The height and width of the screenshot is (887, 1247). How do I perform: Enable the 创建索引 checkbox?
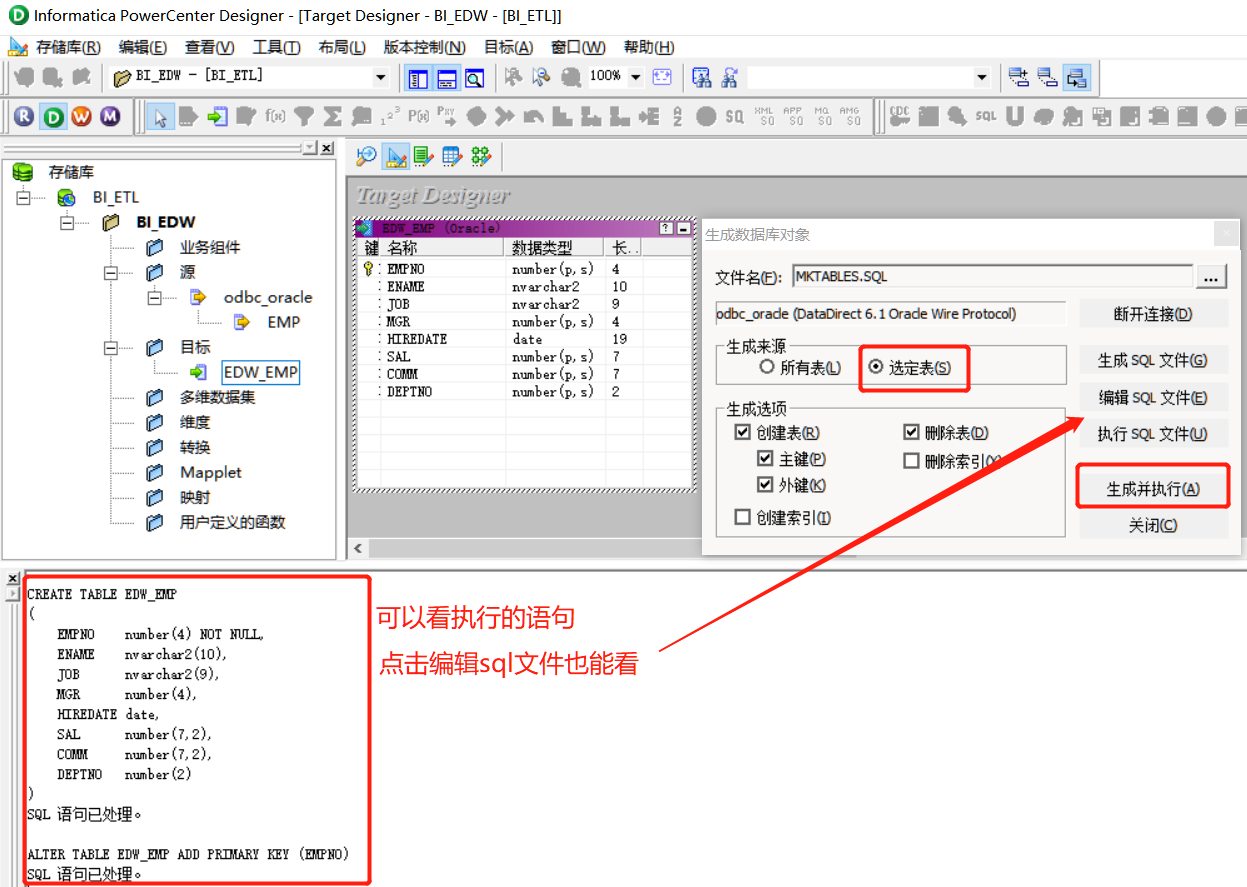(742, 517)
